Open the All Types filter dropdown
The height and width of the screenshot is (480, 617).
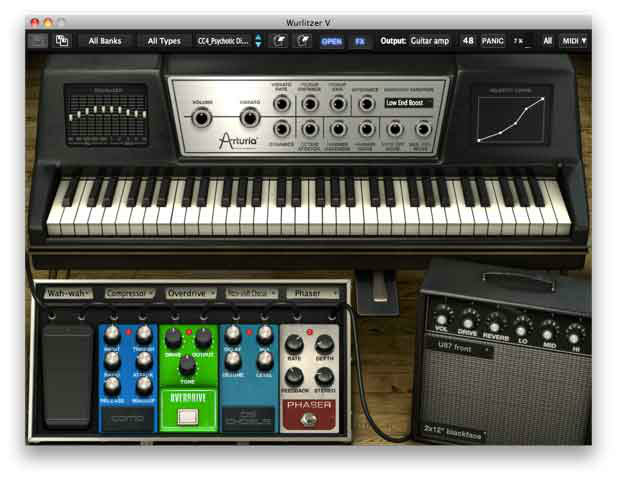164,41
